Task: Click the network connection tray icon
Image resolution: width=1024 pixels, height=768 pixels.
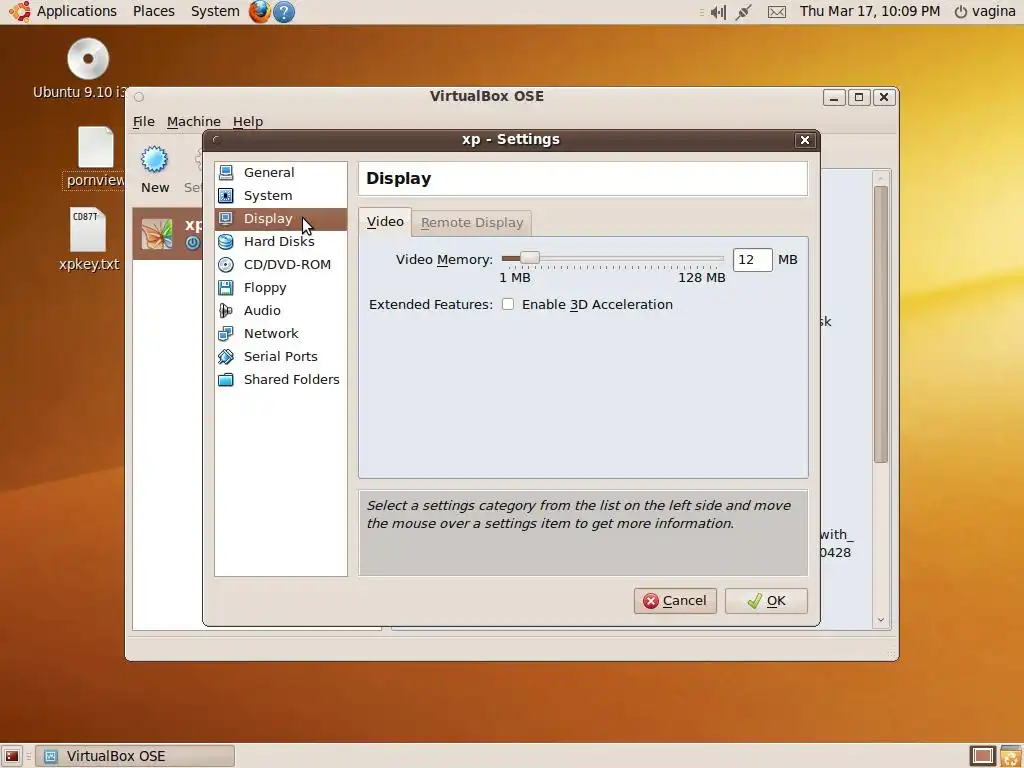Action: click(743, 12)
